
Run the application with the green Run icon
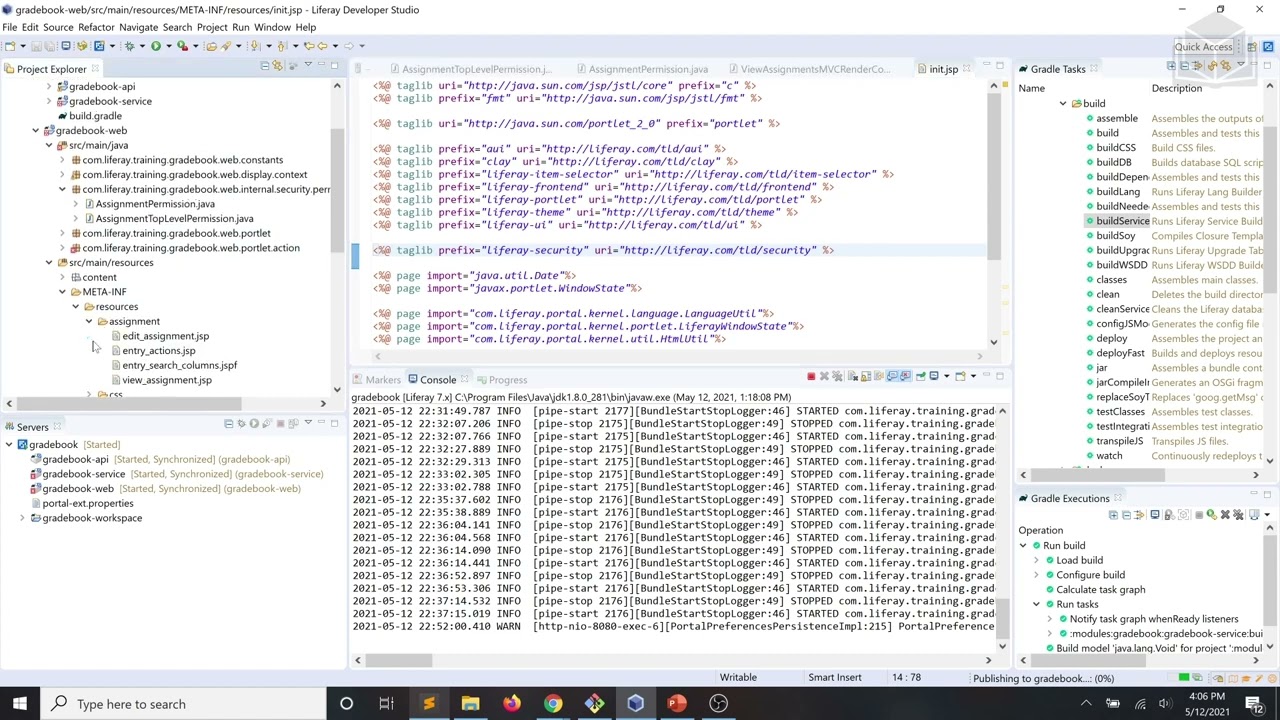(x=156, y=46)
